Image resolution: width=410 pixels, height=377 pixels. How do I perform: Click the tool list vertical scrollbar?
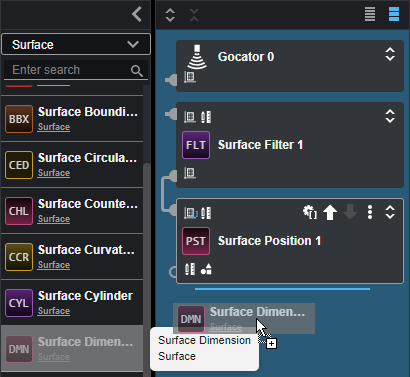(147, 267)
